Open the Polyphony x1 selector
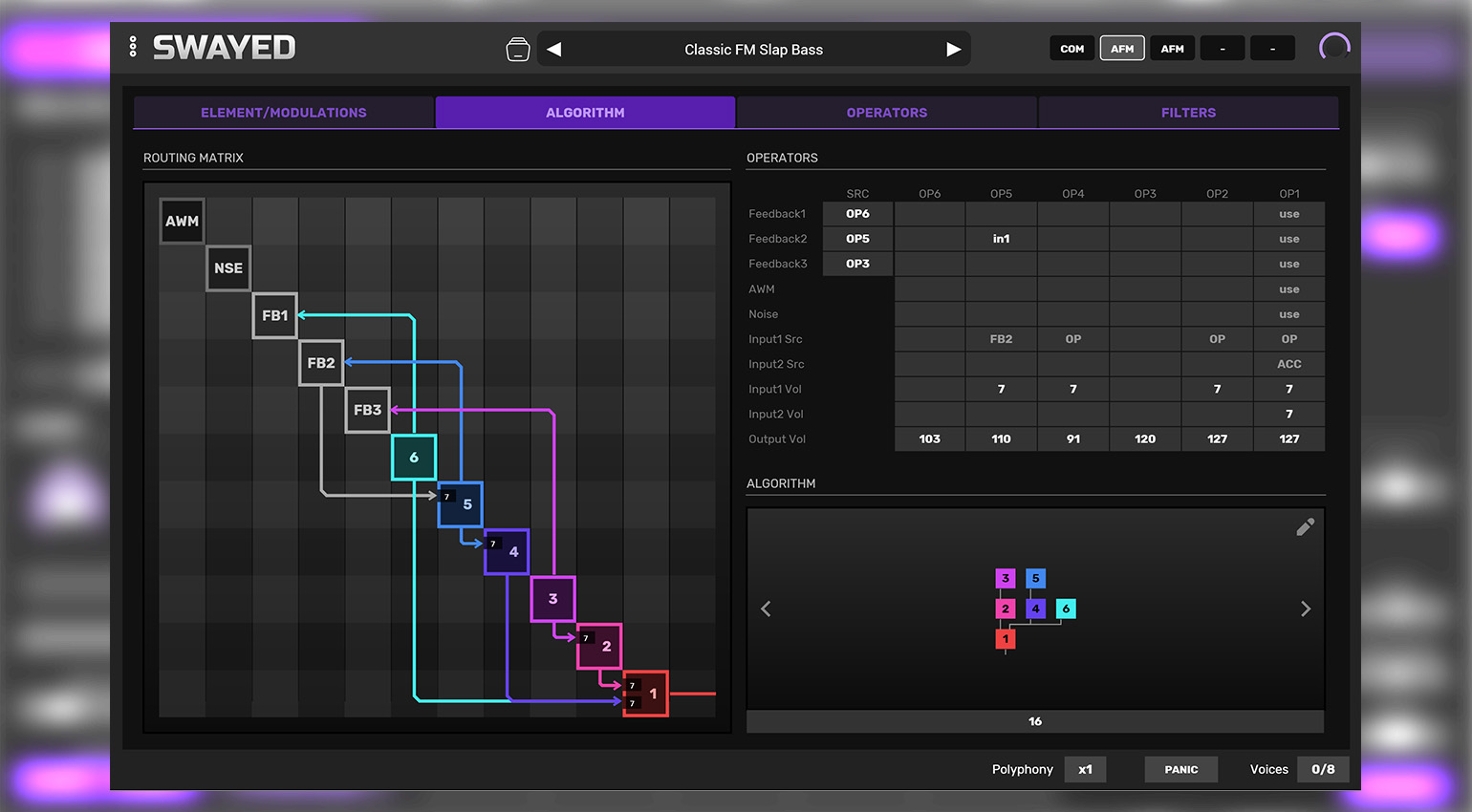The image size is (1472, 812). [1085, 769]
